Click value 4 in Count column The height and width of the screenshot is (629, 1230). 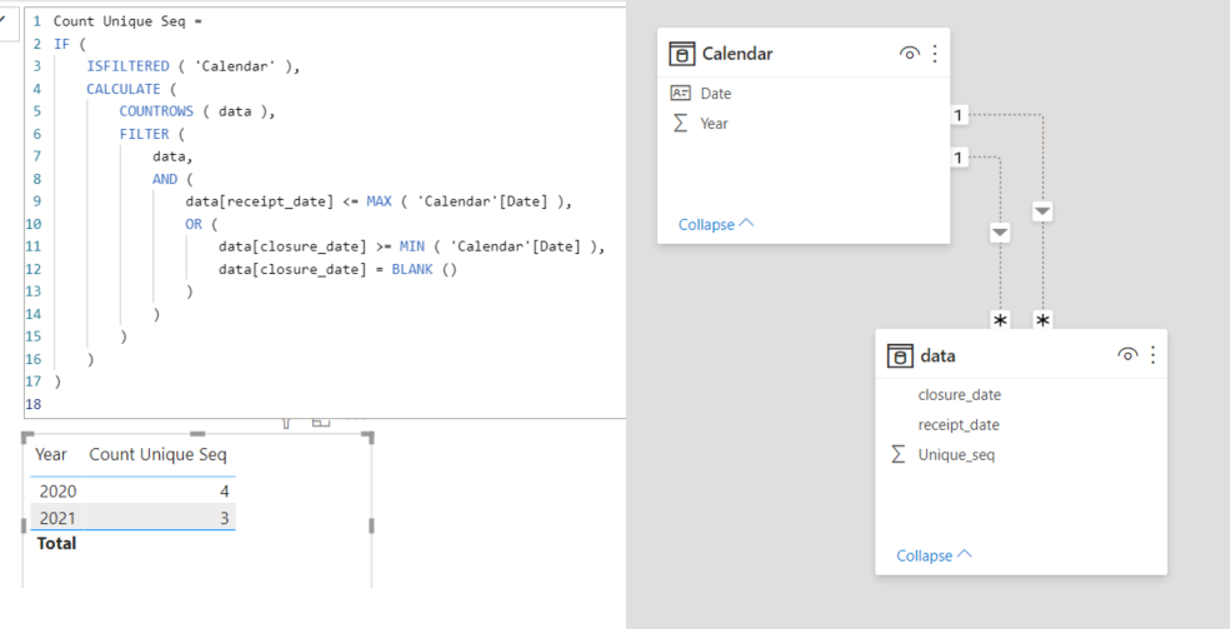tap(225, 491)
